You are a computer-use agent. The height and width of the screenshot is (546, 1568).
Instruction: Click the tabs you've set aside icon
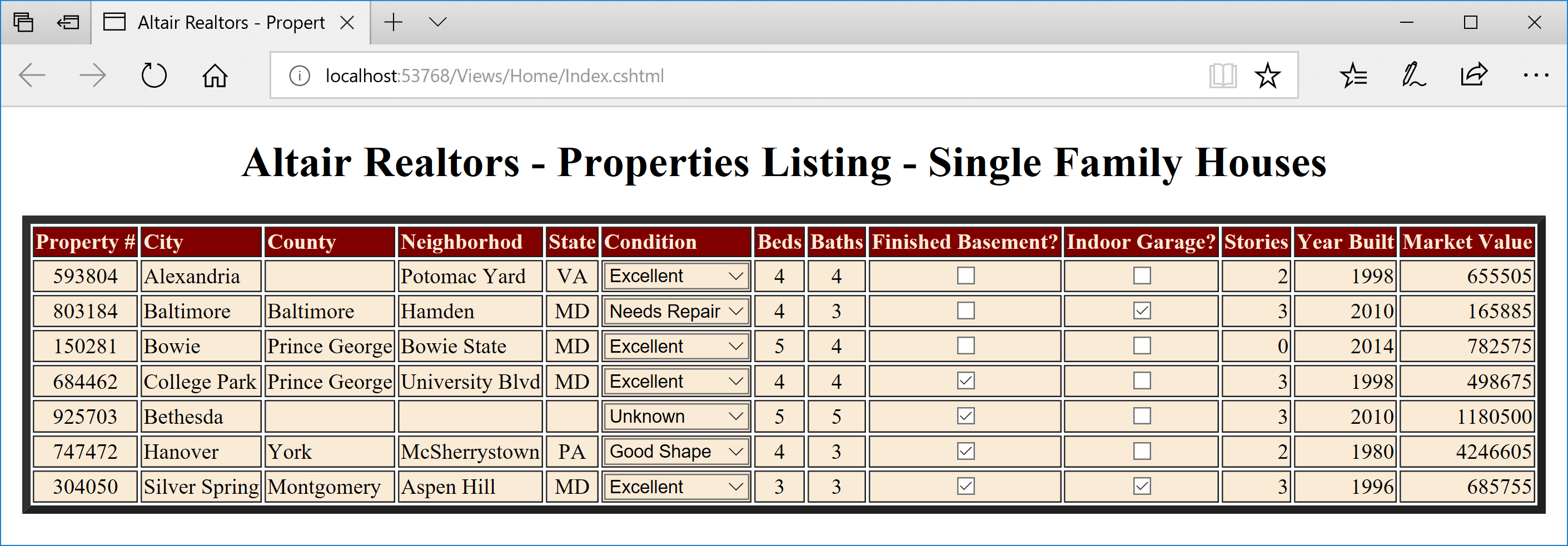coord(23,23)
